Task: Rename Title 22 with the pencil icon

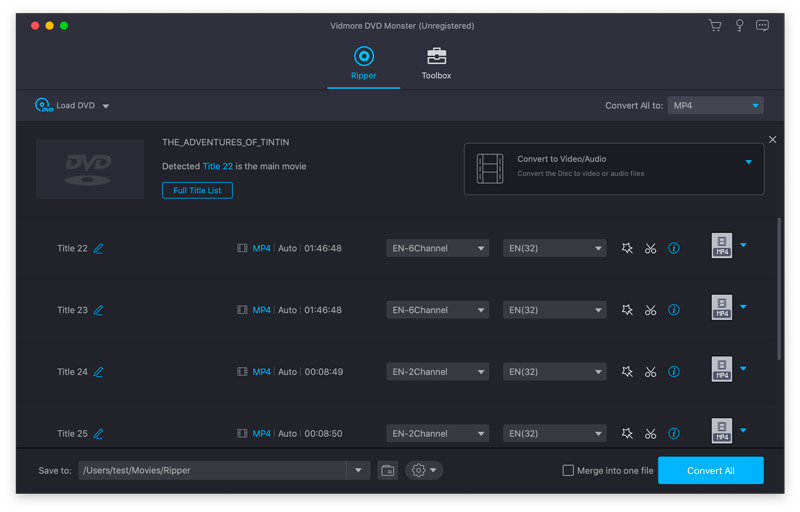Action: pos(98,248)
